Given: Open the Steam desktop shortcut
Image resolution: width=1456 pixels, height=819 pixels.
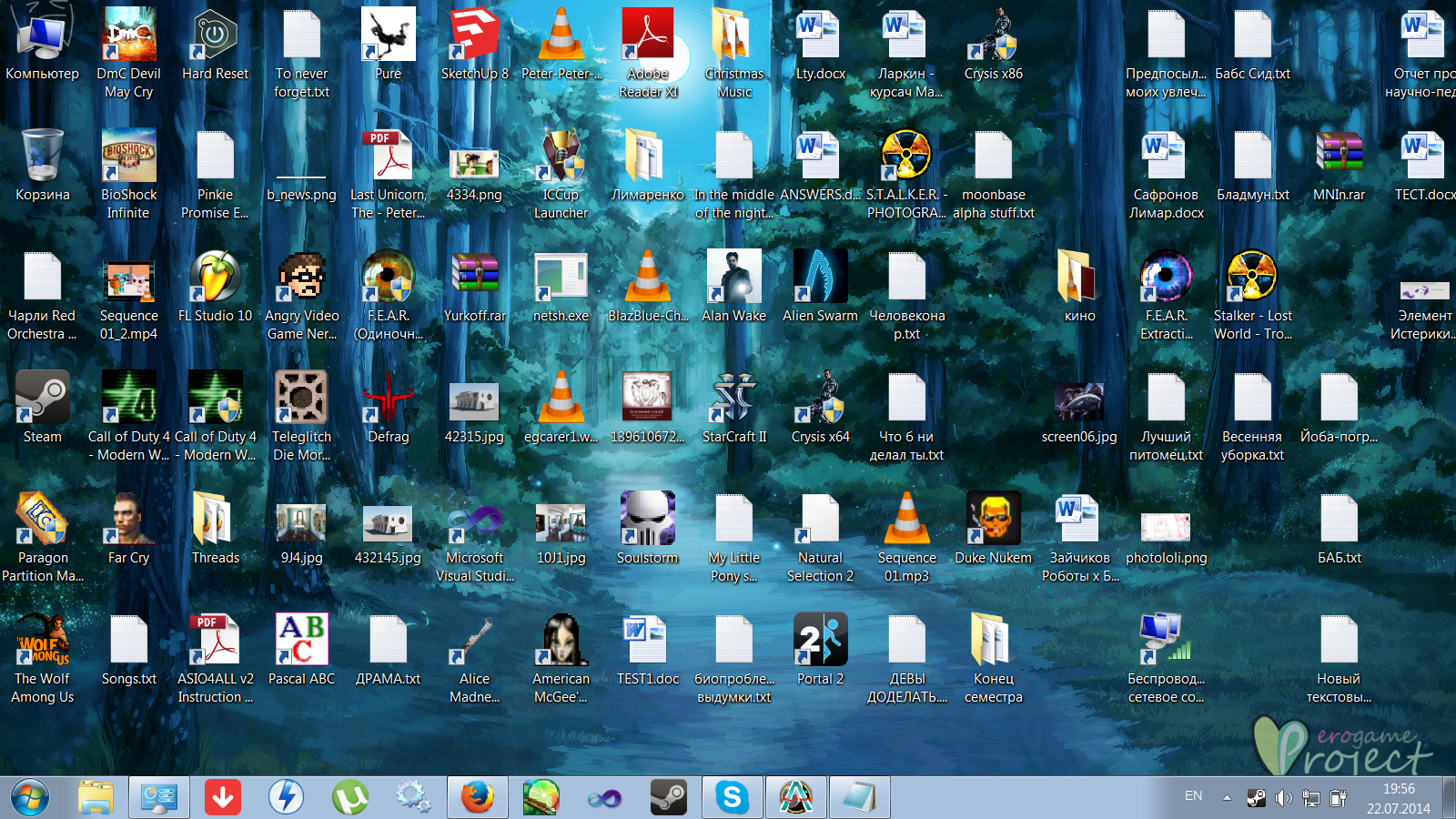Looking at the screenshot, I should point(42,407).
